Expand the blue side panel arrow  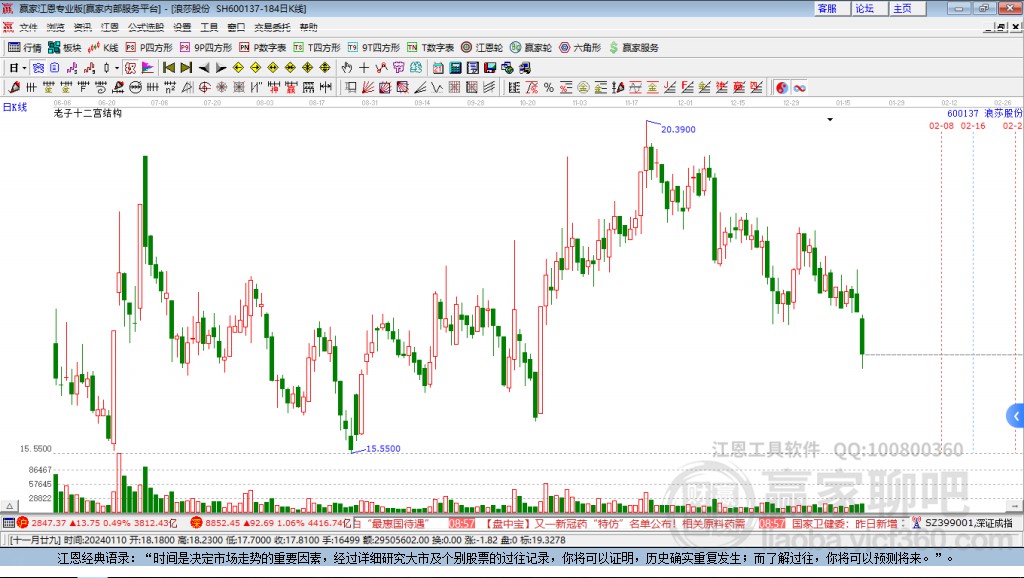click(x=1016, y=415)
